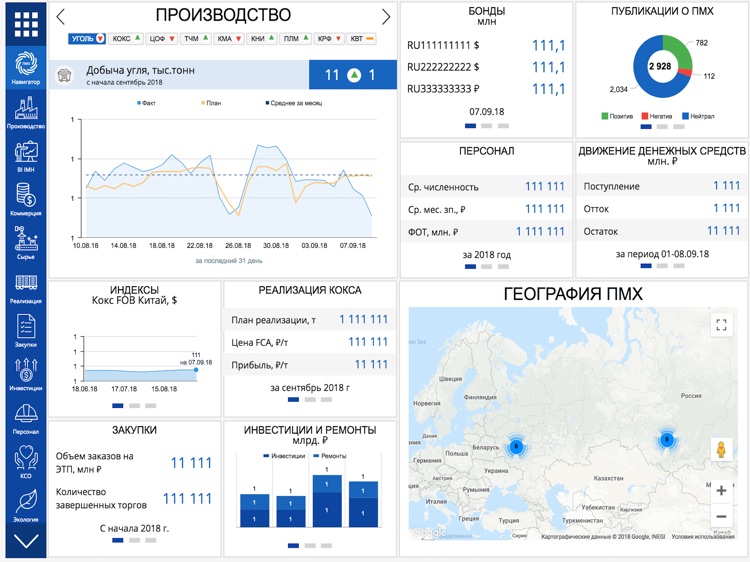This screenshot has height=562, width=750.
Task: Click the 111 data point in index chart
Action: 196,370
